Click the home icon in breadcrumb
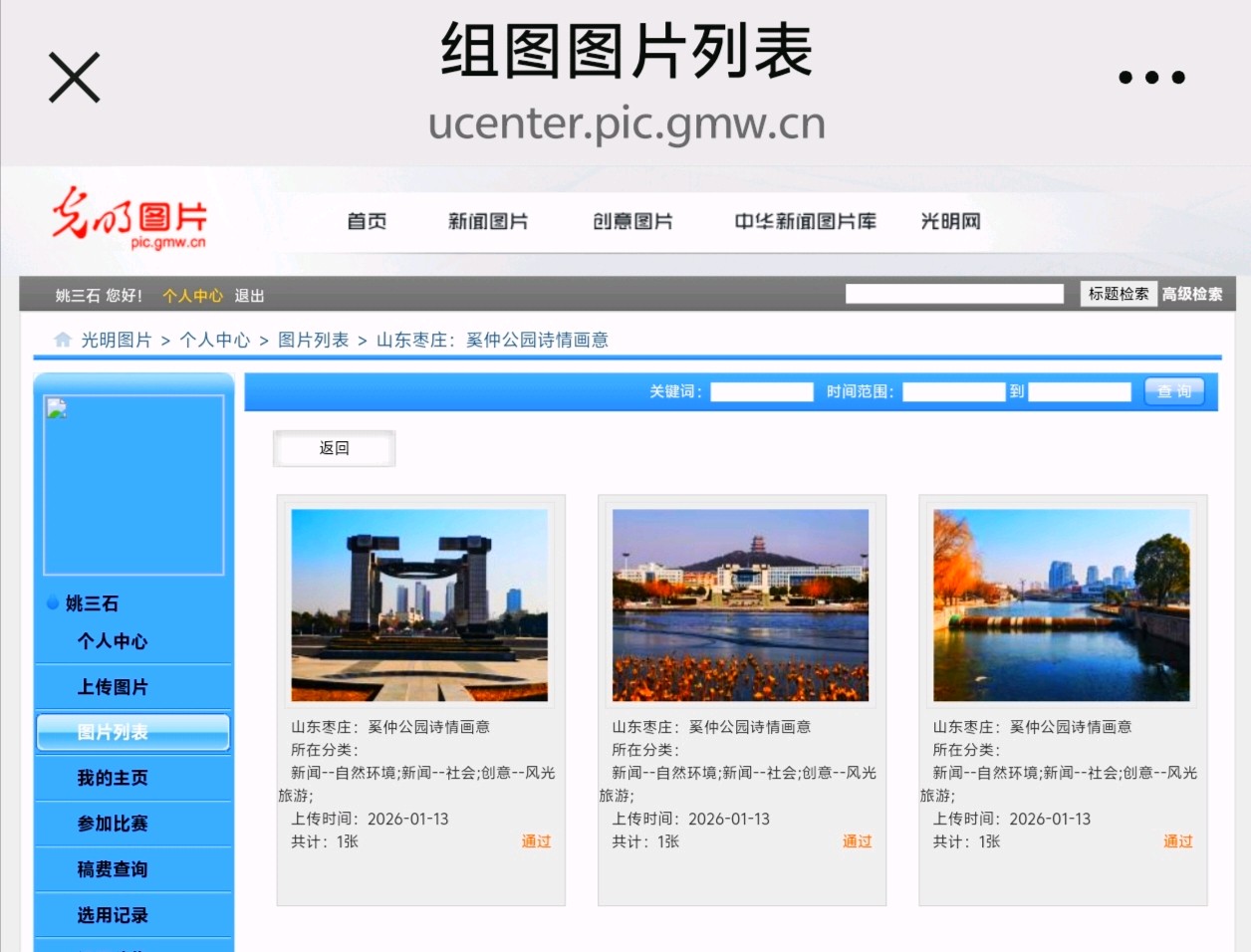Screen dimensions: 1251x952 63,340
